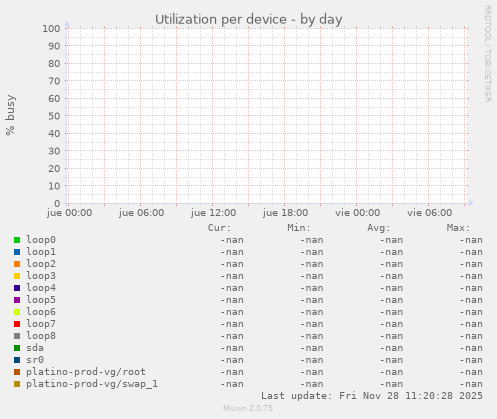This screenshot has width=497, height=419.
Task: Click the Last update timestamp text
Action: [372, 396]
